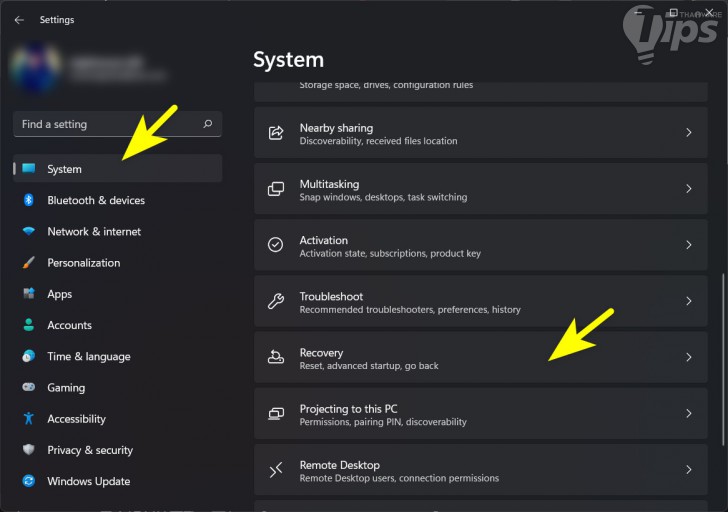Open Bluetooth & devices settings
The height and width of the screenshot is (512, 728).
pos(96,201)
